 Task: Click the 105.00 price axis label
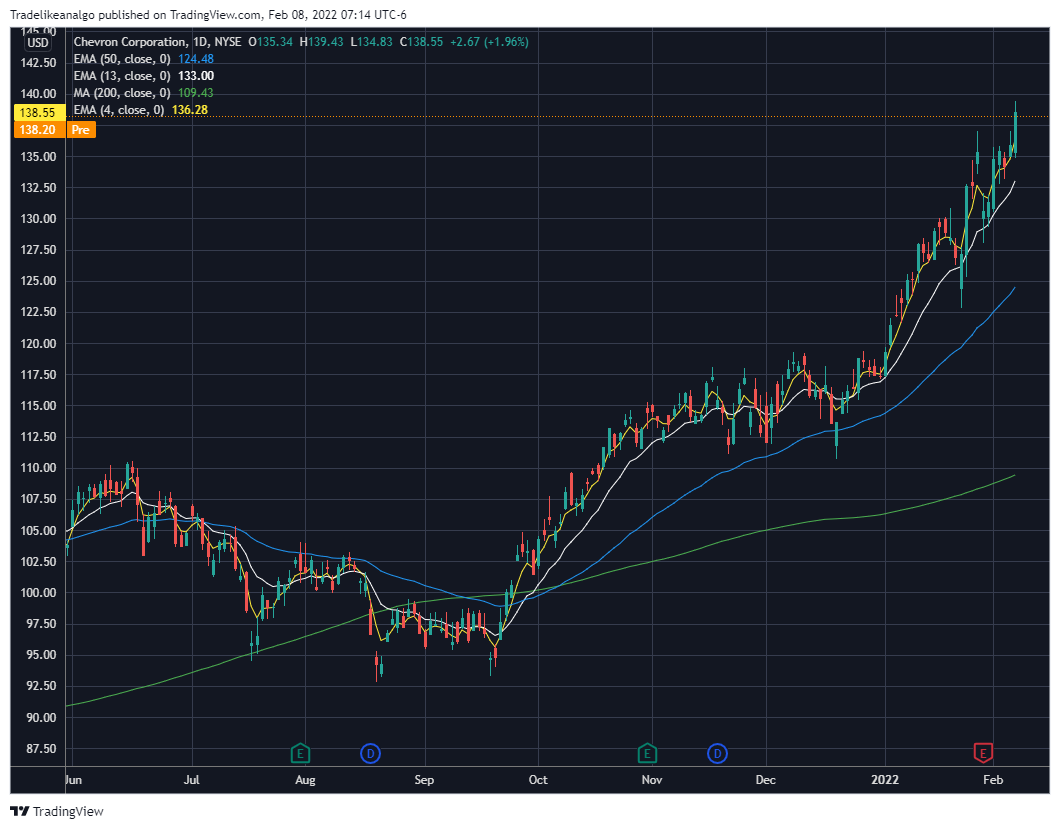click(39, 531)
